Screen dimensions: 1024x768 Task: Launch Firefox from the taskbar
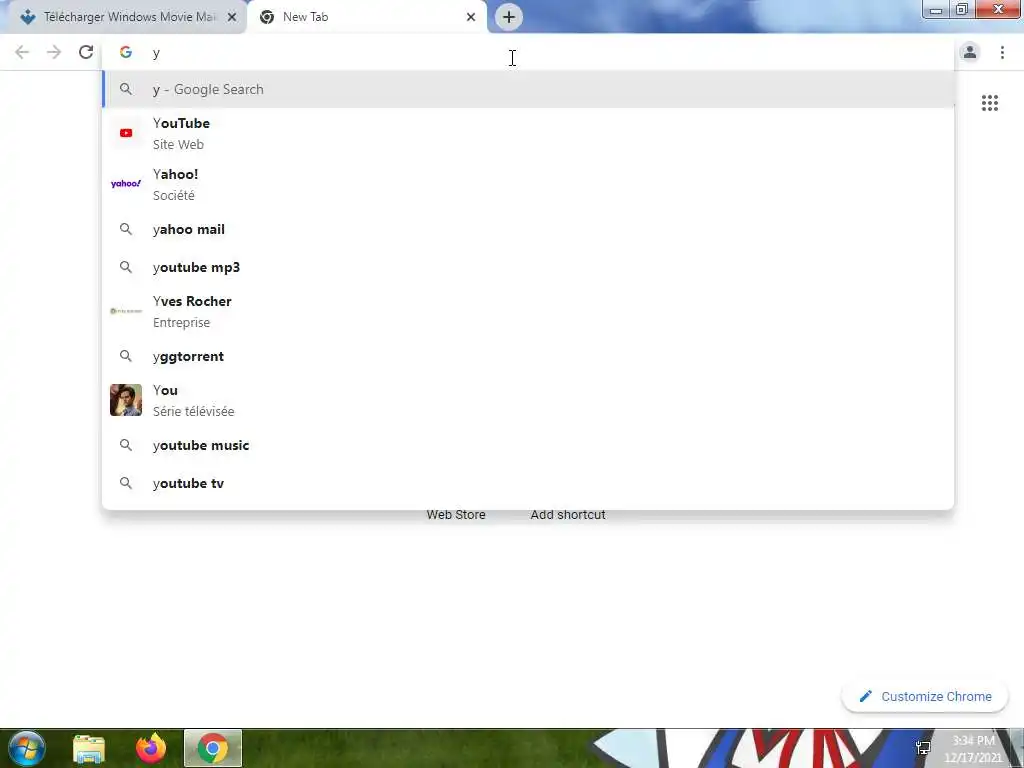(x=151, y=748)
